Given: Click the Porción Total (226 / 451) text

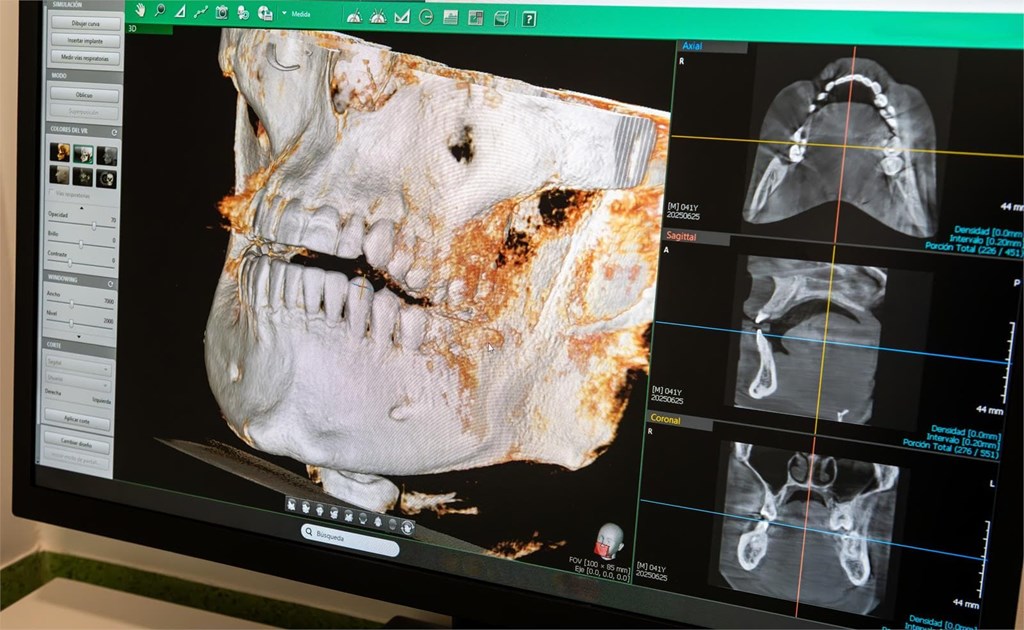Looking at the screenshot, I should (974, 248).
